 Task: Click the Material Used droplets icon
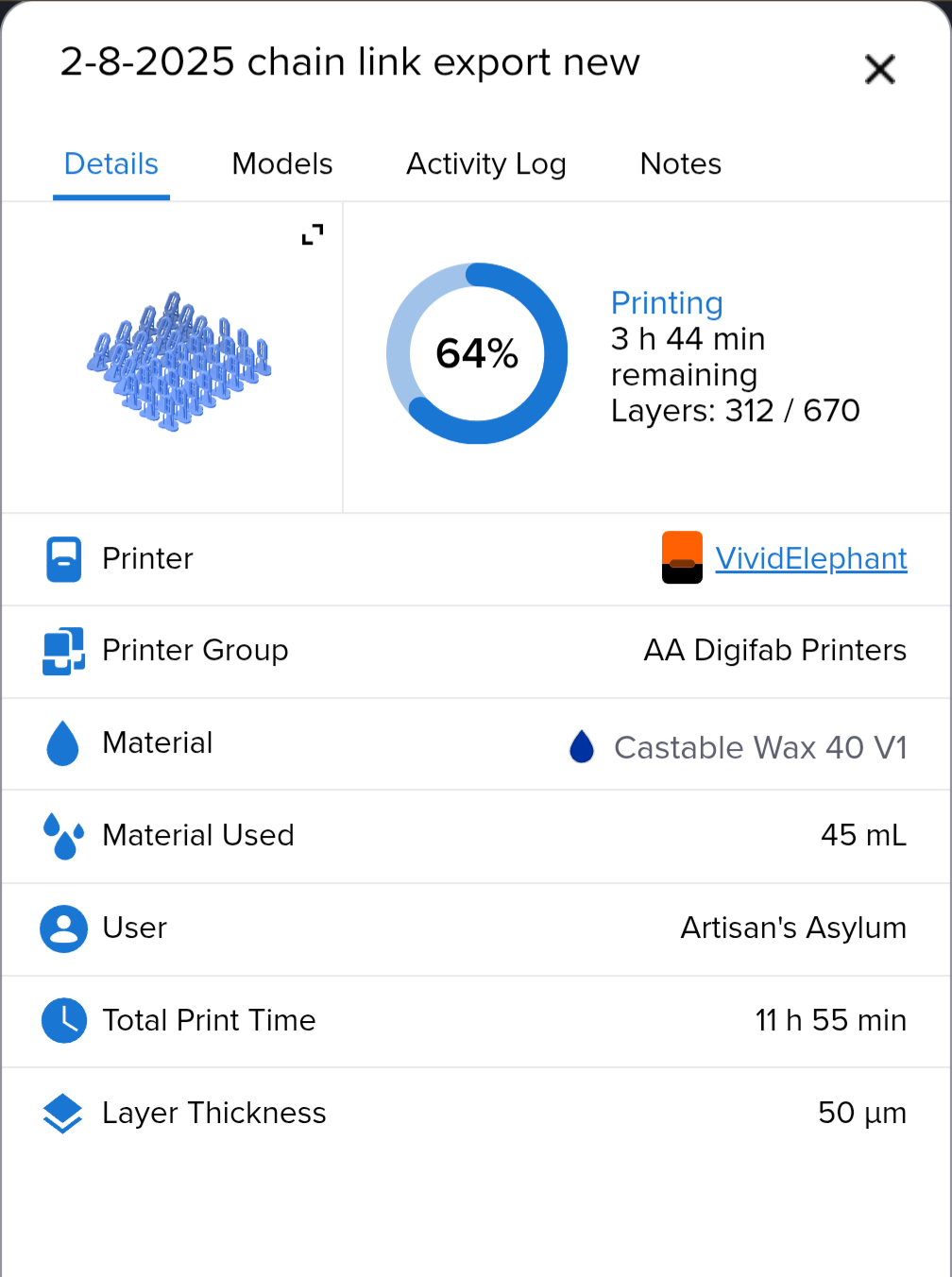coord(63,836)
